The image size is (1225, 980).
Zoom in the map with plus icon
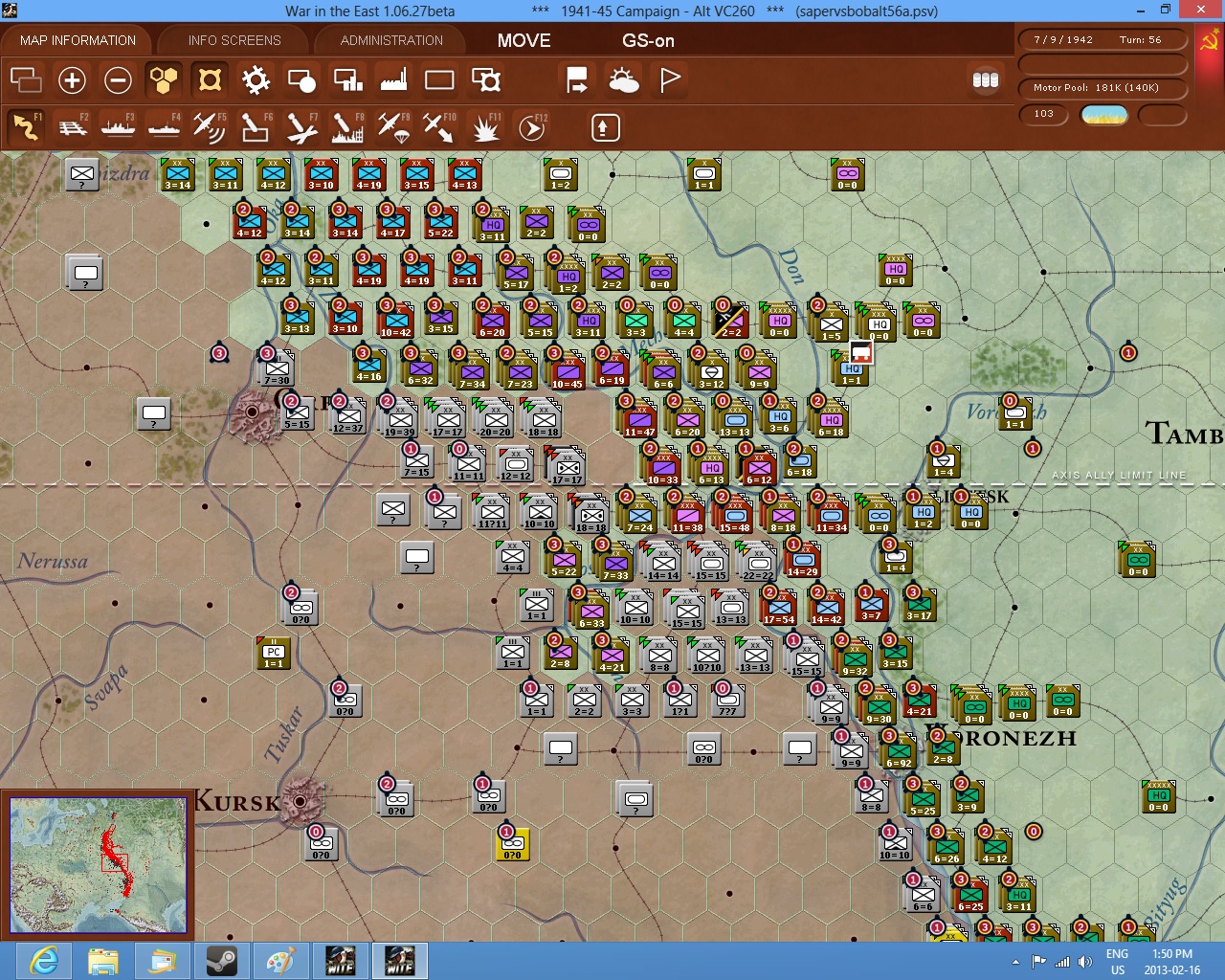coord(72,79)
